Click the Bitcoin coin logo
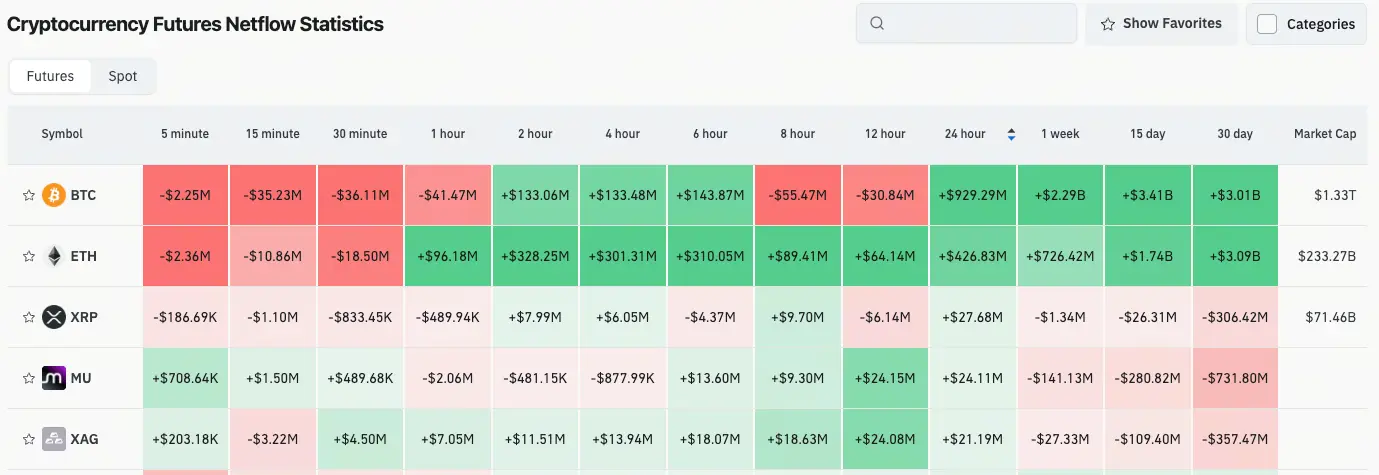The image size is (1379, 475). (54, 195)
